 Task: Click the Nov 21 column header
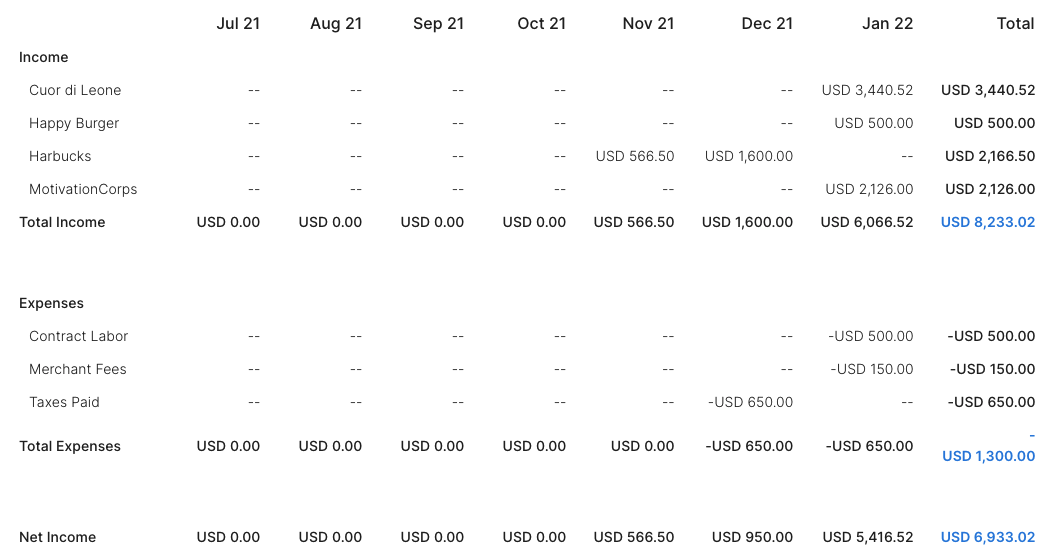(648, 24)
